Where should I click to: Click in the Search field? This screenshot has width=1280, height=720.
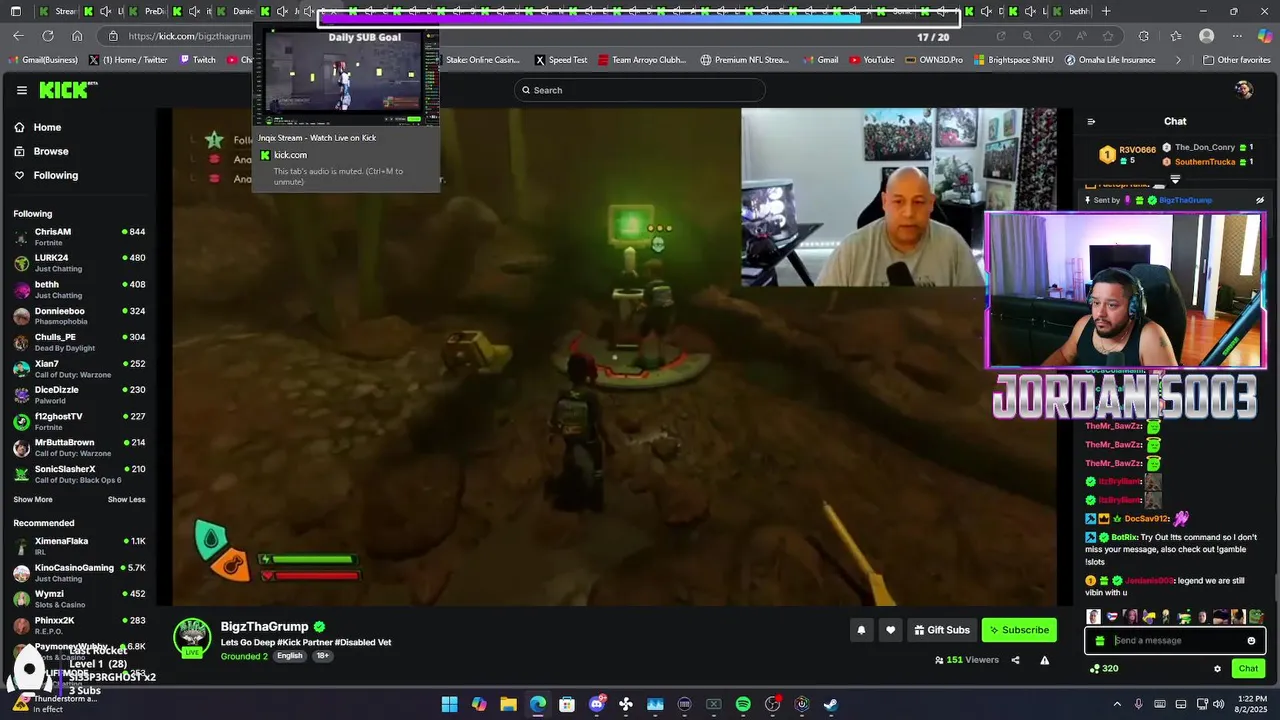[640, 90]
